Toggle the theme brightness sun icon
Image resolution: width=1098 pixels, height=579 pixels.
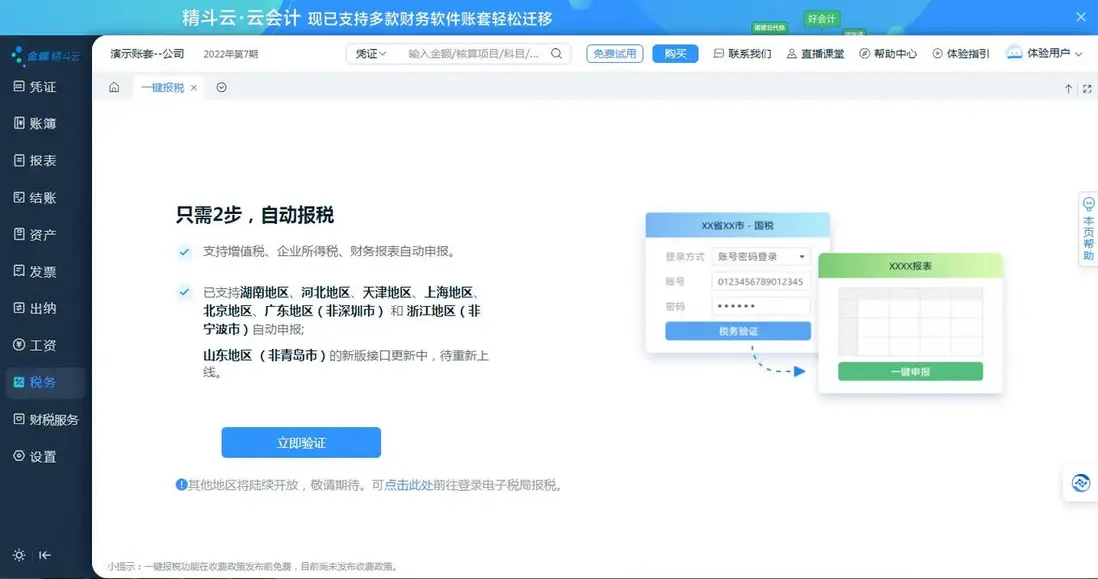coord(19,555)
